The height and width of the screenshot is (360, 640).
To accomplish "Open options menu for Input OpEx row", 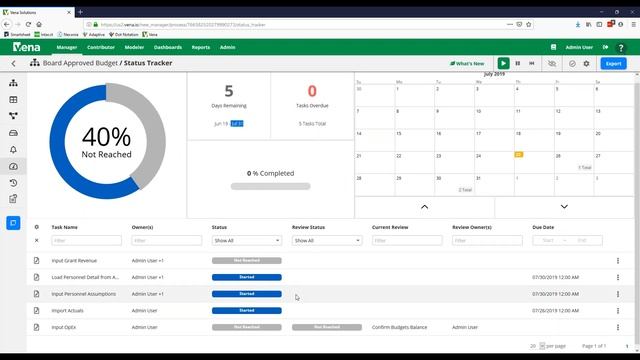I will click(618, 327).
